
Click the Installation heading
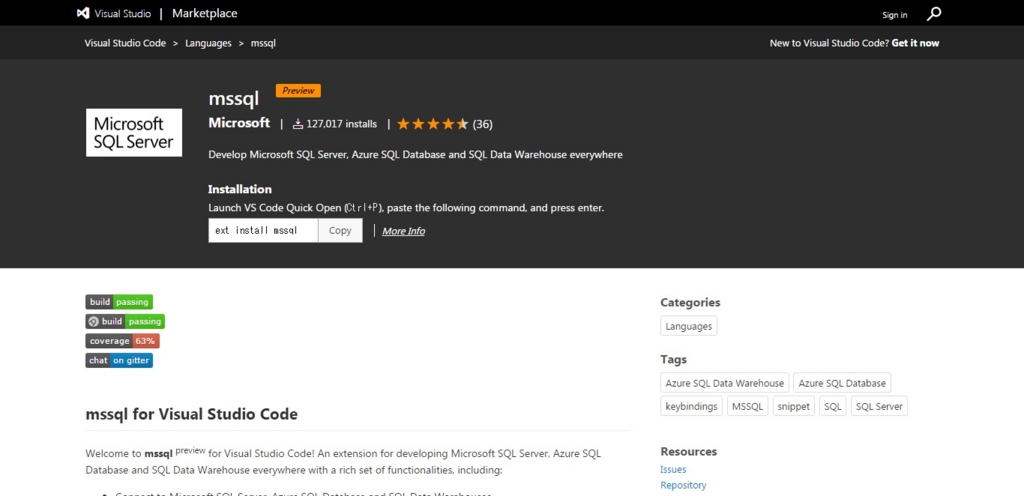pyautogui.click(x=240, y=189)
